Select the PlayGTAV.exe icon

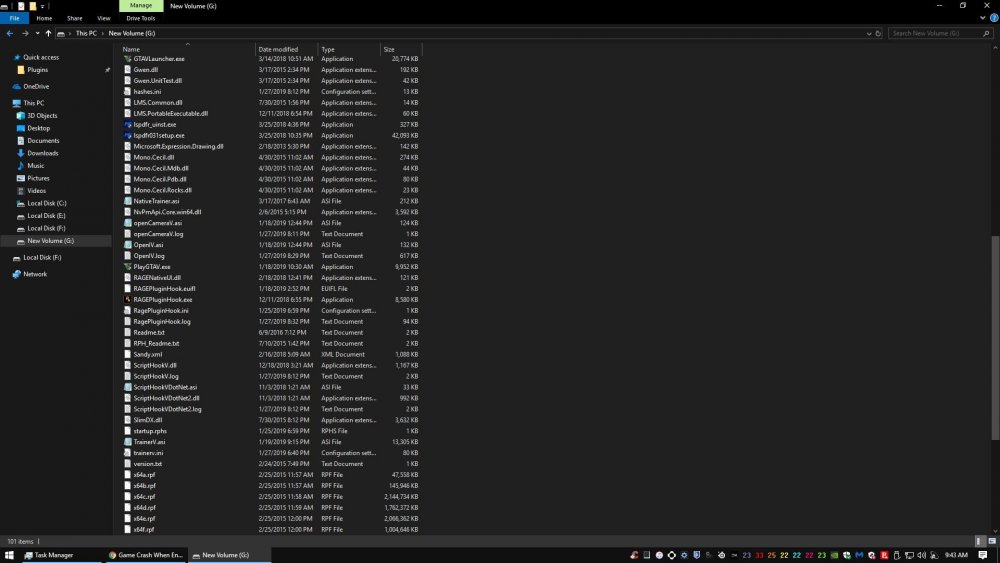128,267
